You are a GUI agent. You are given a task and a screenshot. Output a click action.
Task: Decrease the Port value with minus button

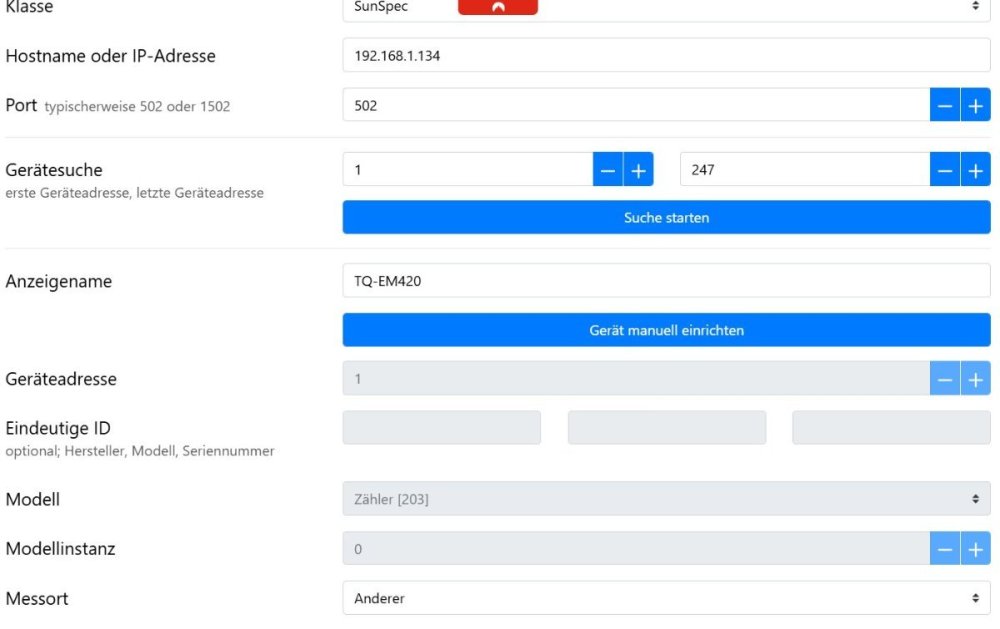[x=945, y=105]
